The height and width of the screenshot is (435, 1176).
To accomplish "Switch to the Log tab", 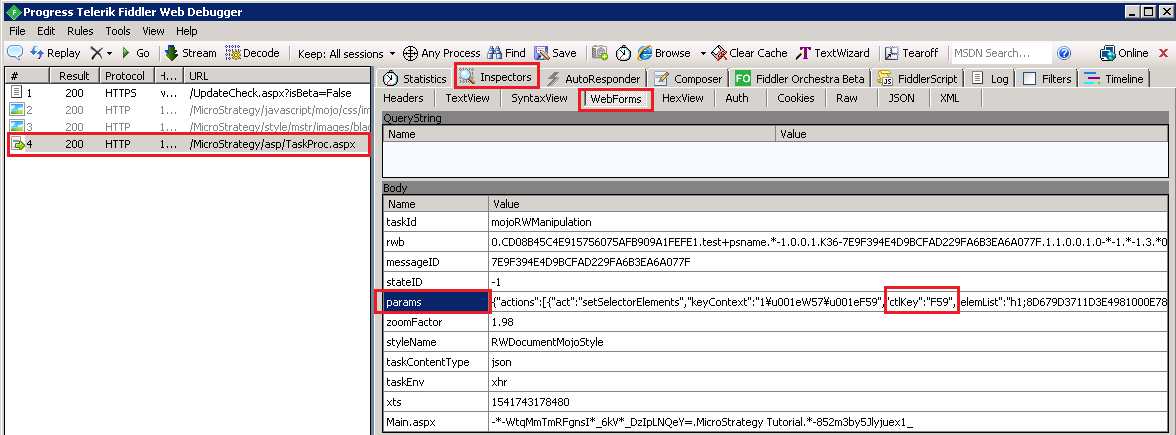I will (x=990, y=79).
